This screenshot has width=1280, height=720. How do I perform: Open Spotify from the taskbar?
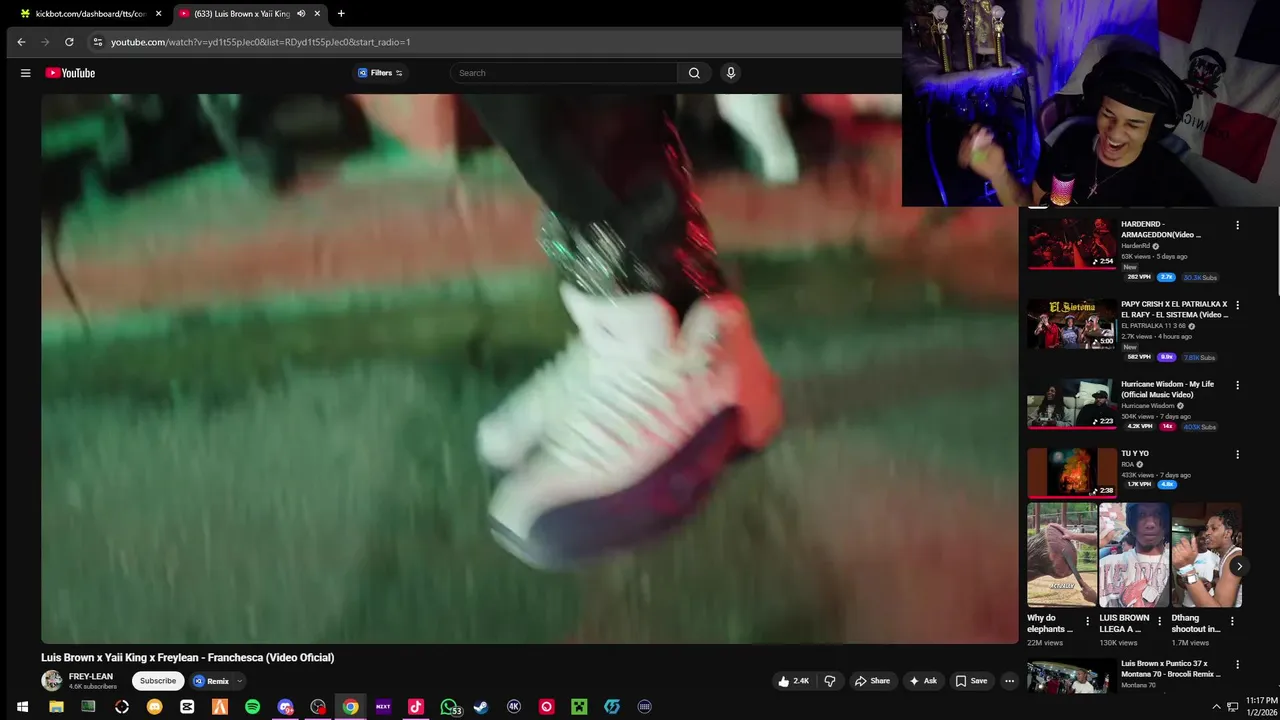coord(252,707)
